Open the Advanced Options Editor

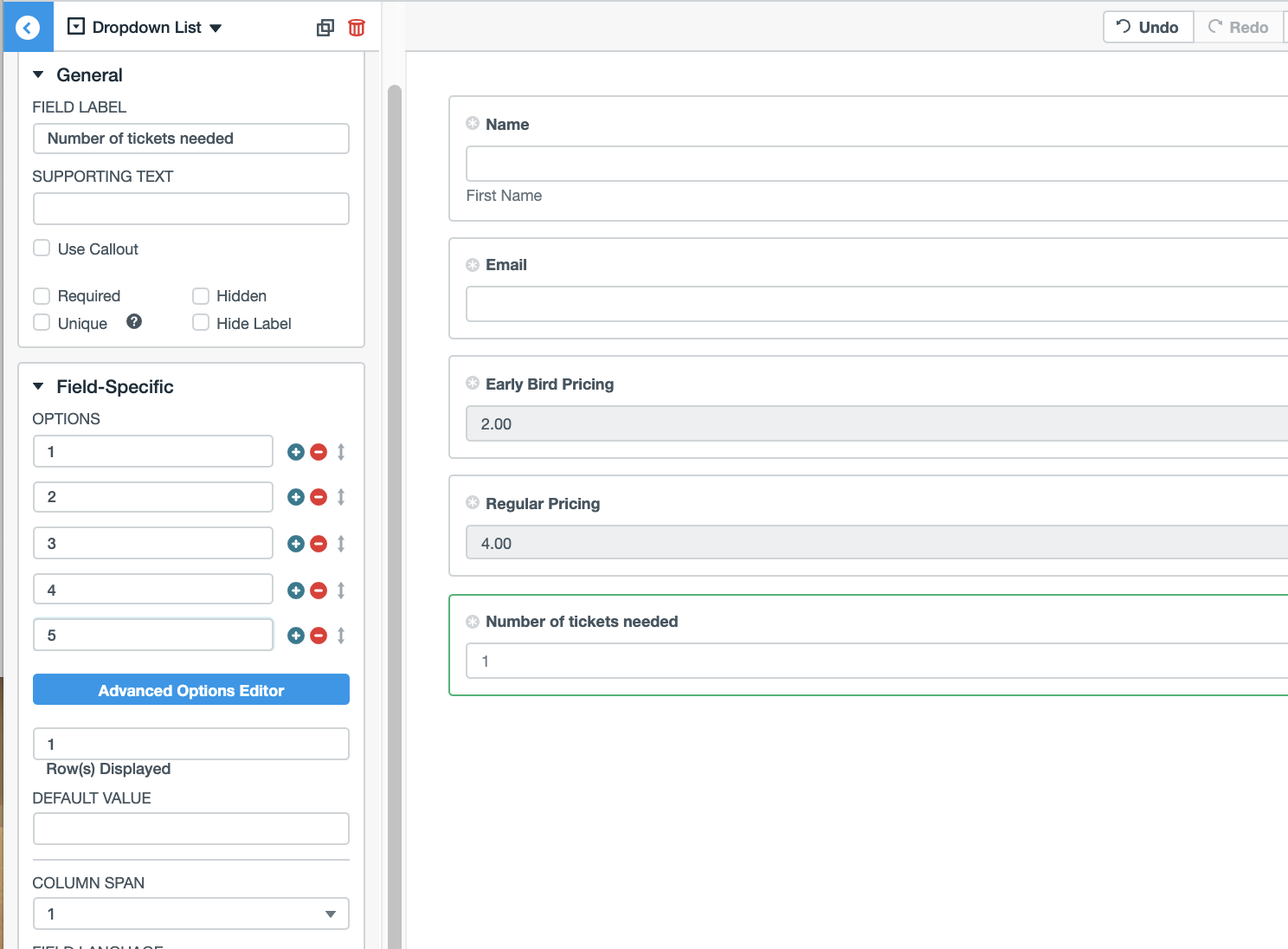[190, 689]
